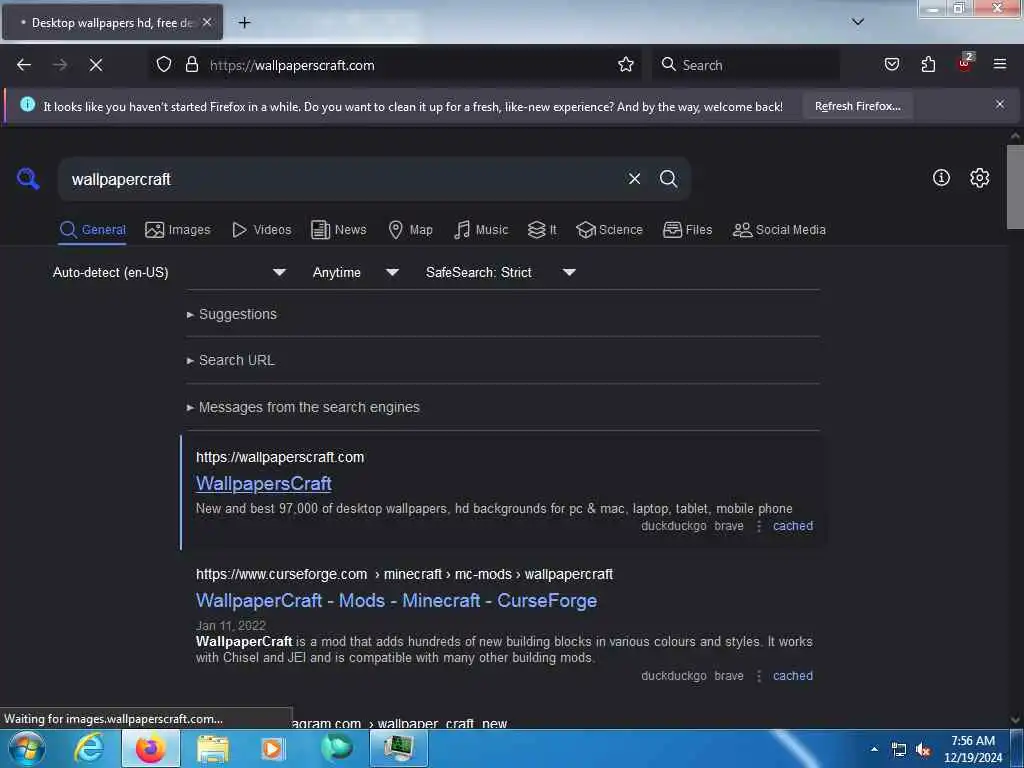Open the uBlock Origin extension icon
The image size is (1024, 768).
(965, 63)
